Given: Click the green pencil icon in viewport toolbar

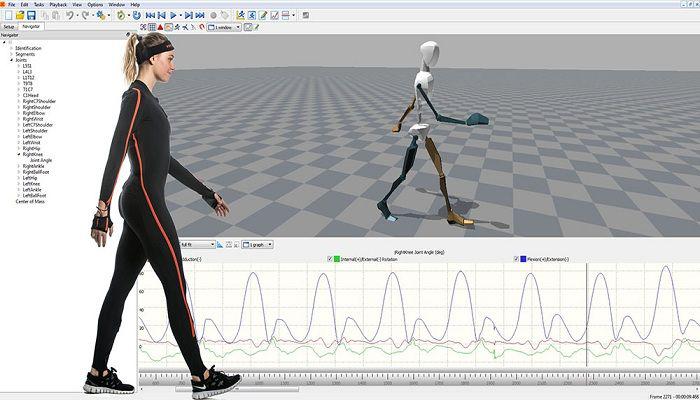Looking at the screenshot, I should pos(257,27).
